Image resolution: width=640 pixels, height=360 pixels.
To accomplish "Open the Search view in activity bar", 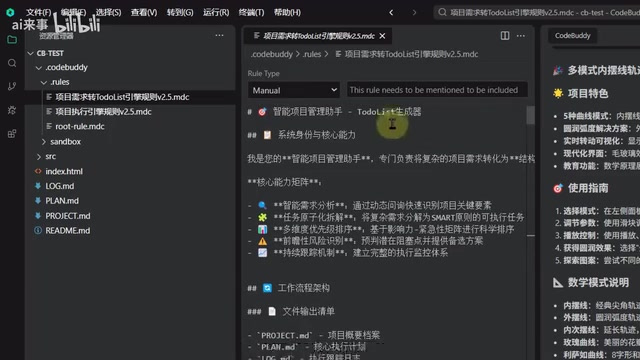I will [12, 63].
